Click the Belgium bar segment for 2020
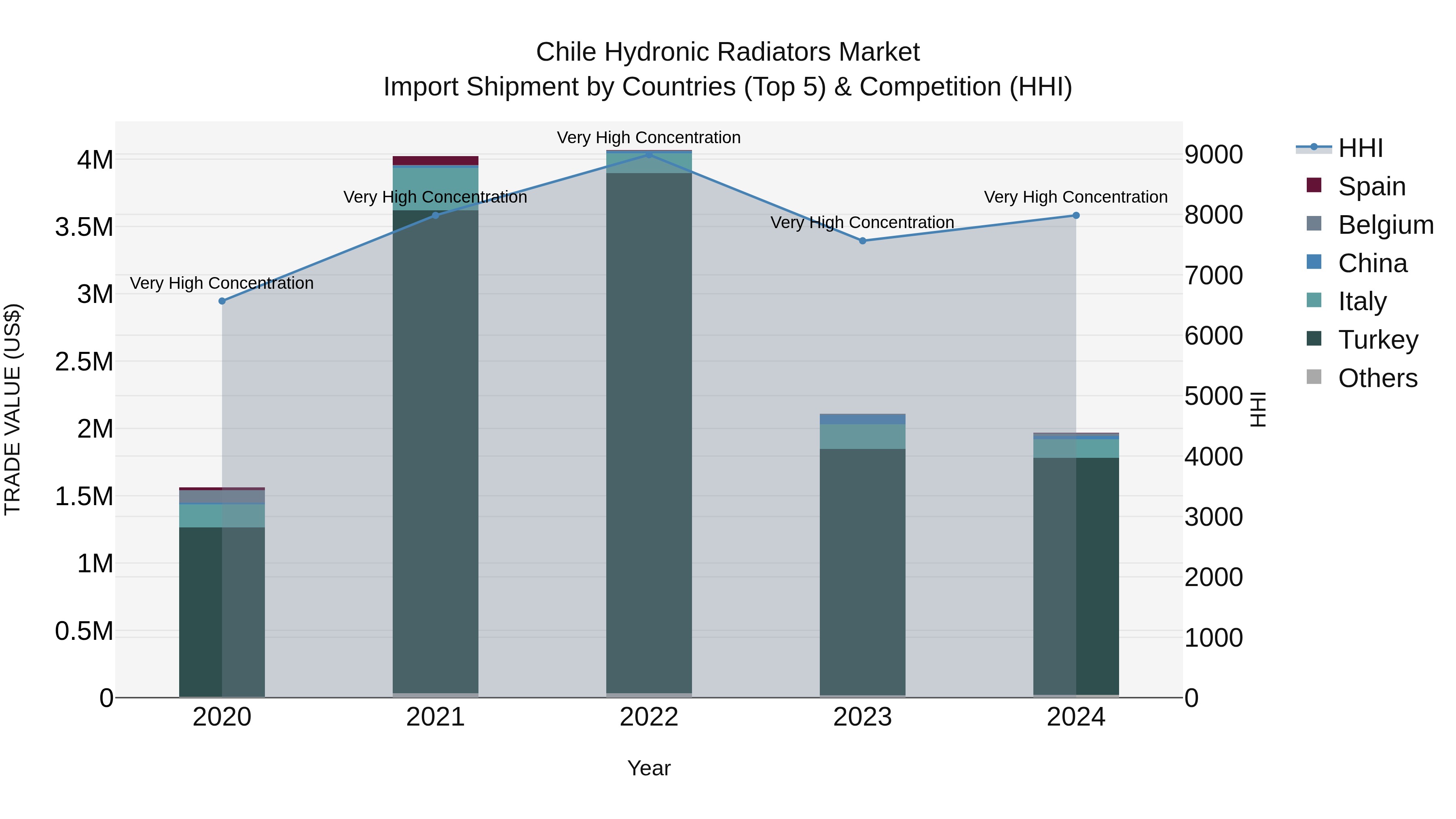 [x=222, y=496]
